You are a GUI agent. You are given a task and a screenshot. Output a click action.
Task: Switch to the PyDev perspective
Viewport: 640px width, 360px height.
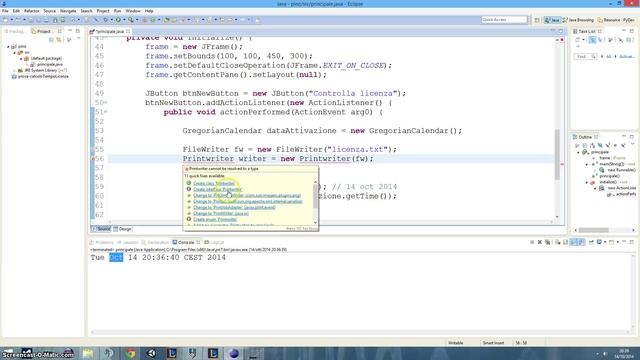click(629, 20)
